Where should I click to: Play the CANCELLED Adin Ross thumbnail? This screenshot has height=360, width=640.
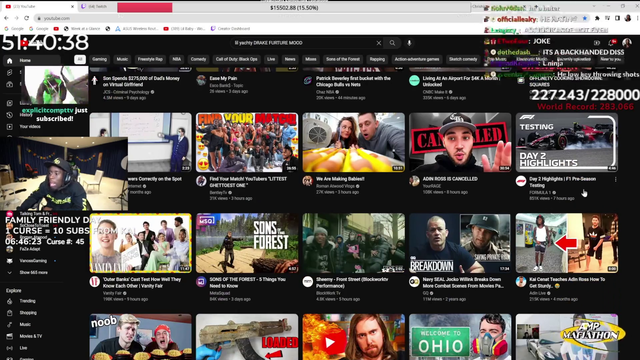(460, 142)
